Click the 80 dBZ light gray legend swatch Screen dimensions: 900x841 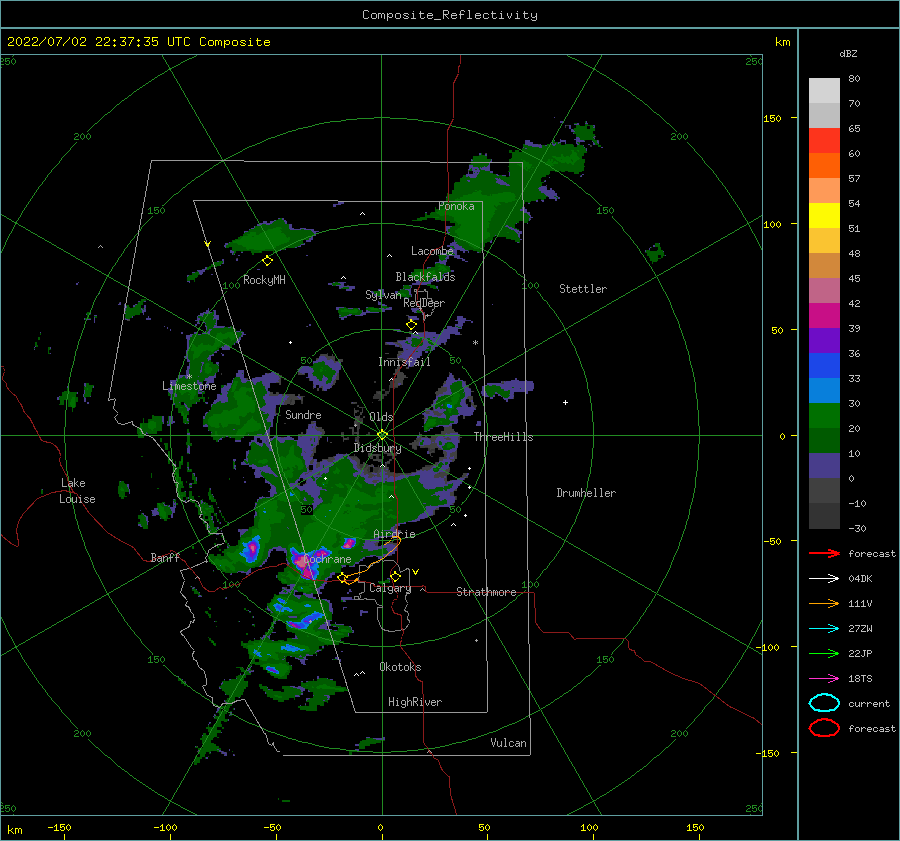coord(824,90)
